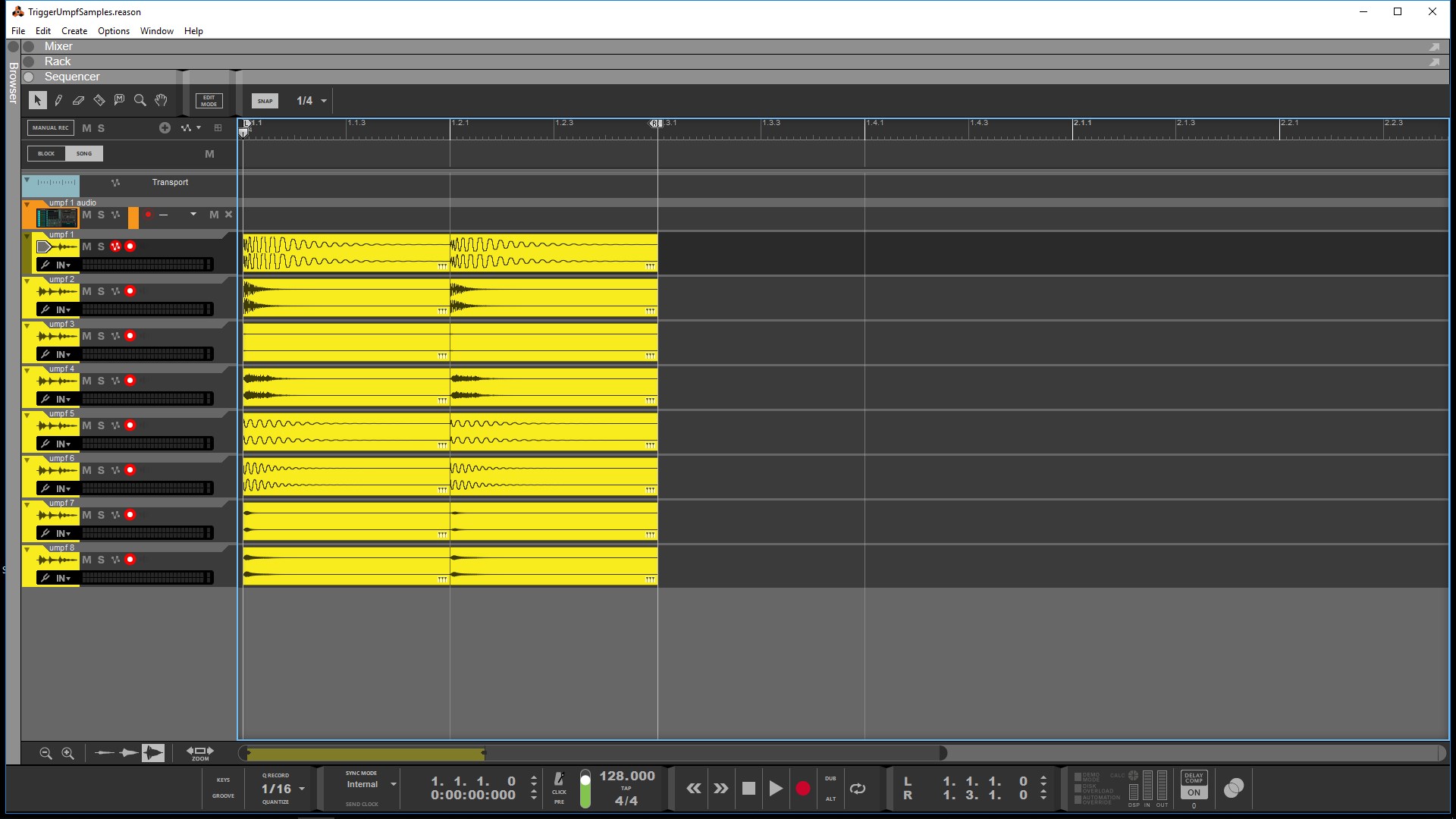Click the Manual Rec button

coord(51,128)
